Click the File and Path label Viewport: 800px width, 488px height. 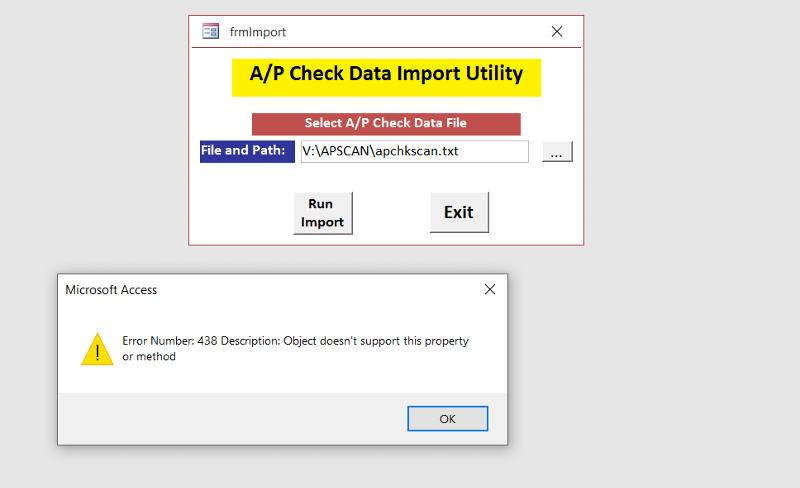247,152
